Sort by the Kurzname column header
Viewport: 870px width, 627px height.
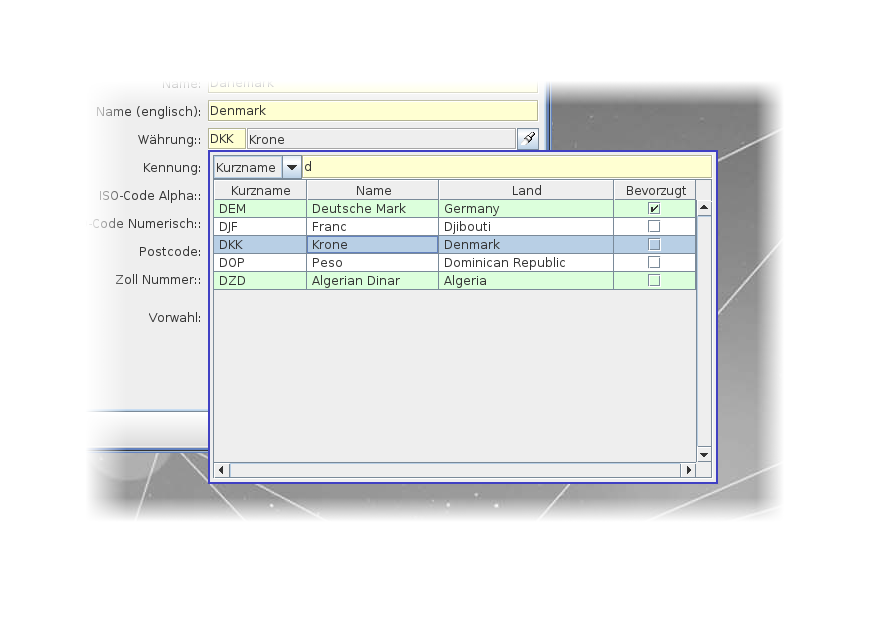click(260, 190)
